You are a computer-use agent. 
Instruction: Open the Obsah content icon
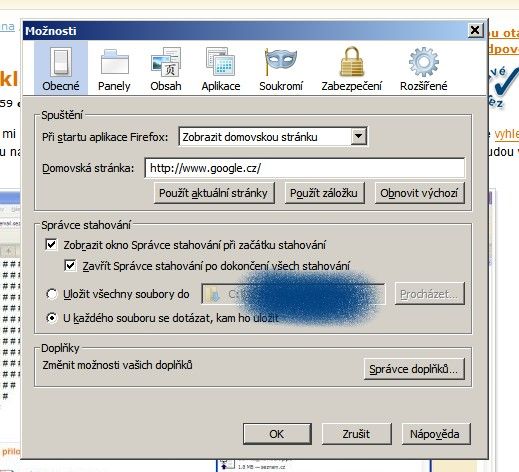click(166, 62)
